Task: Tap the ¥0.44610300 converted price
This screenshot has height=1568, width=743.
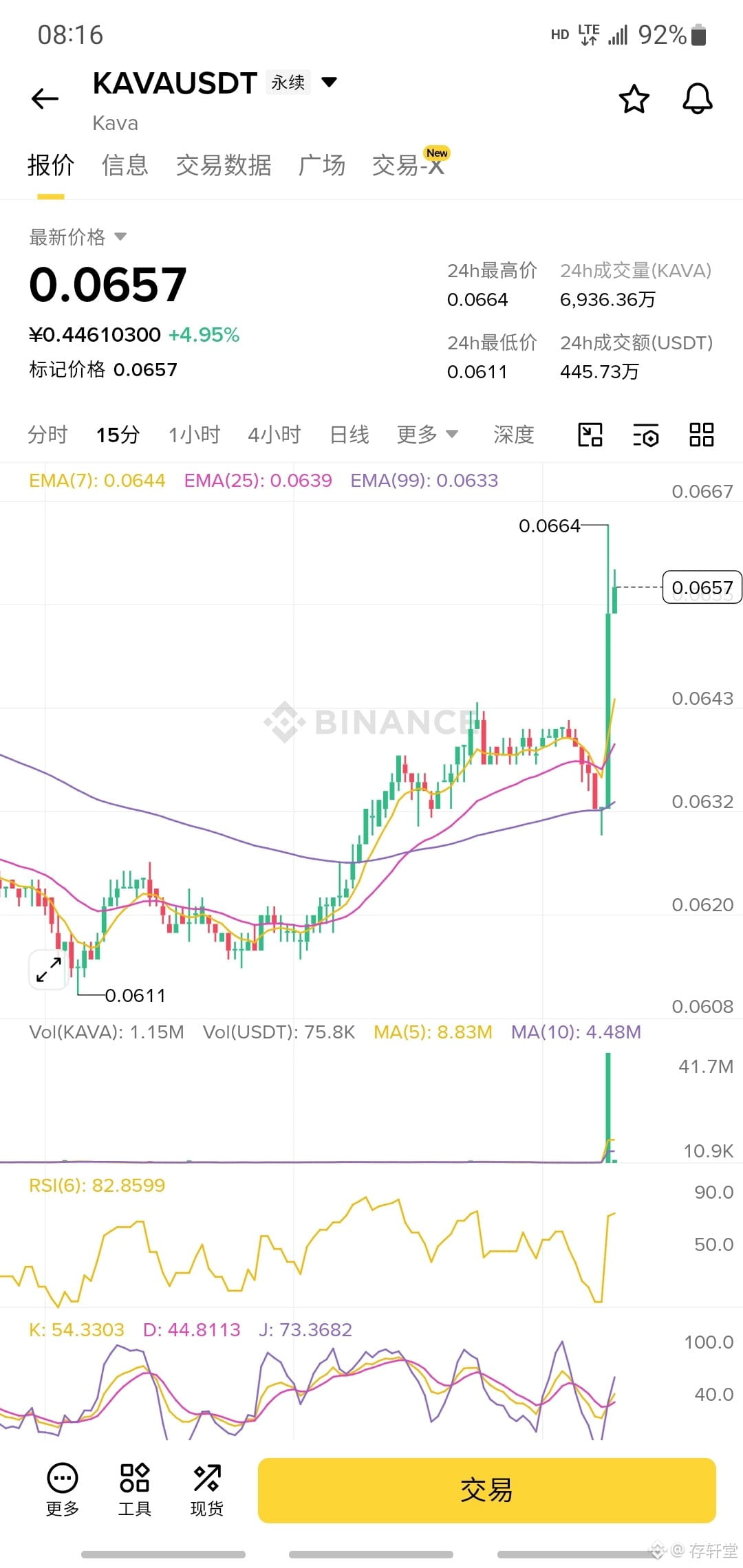Action: pos(95,335)
